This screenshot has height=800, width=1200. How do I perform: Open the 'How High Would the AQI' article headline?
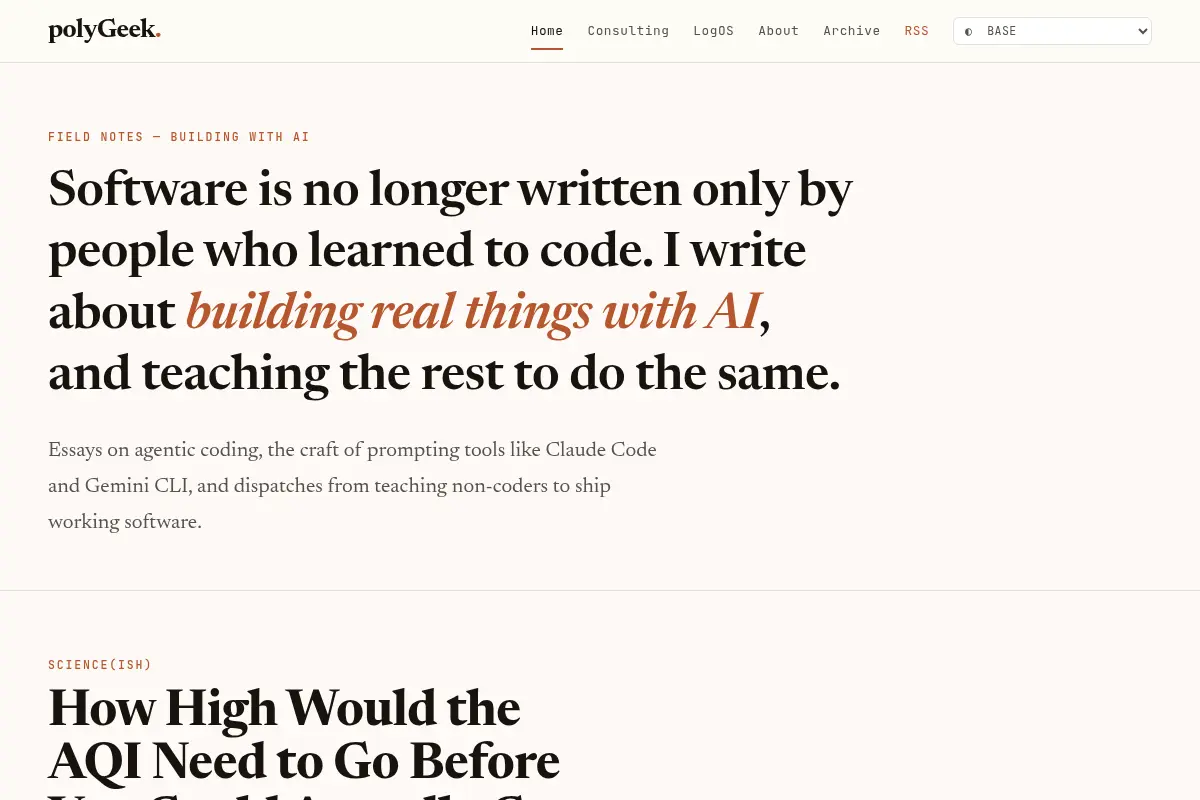tap(304, 742)
